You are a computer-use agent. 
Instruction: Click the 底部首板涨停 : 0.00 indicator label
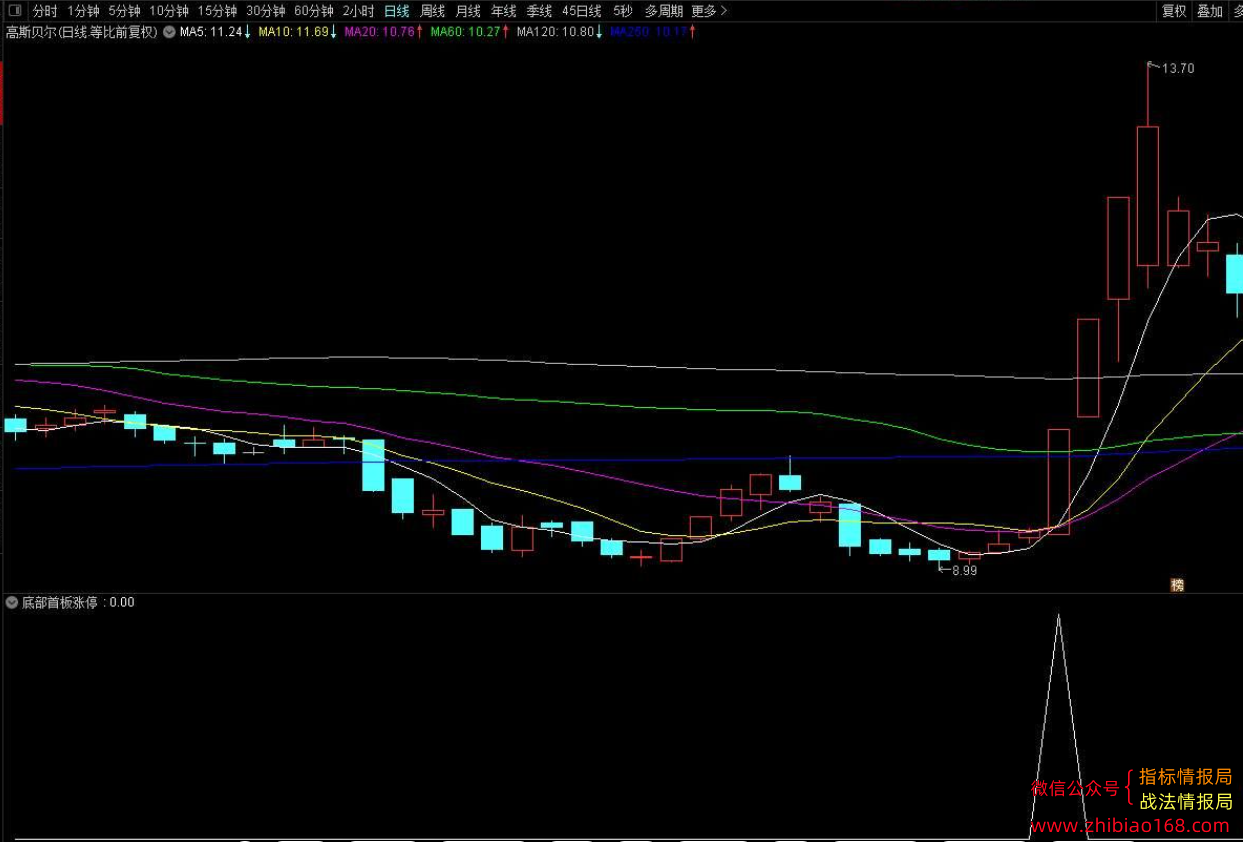[78, 602]
